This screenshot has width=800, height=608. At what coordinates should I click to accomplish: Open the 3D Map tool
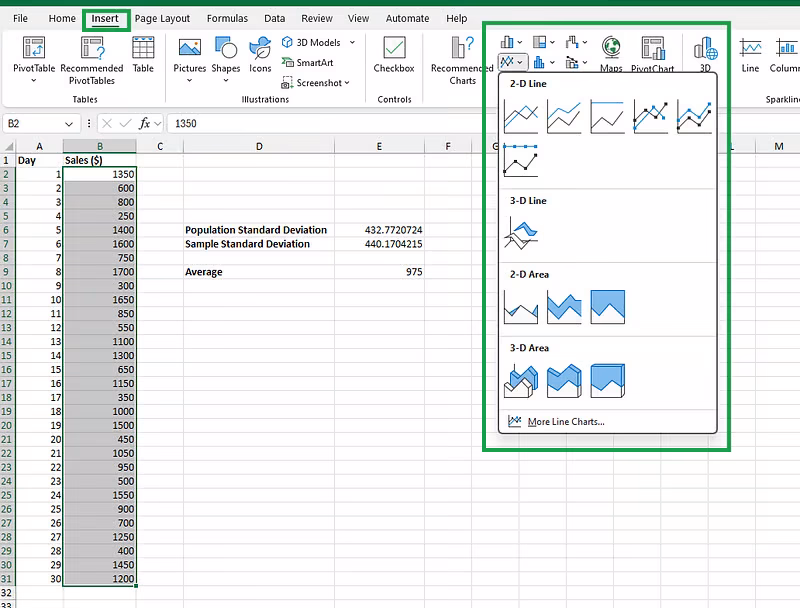[706, 48]
